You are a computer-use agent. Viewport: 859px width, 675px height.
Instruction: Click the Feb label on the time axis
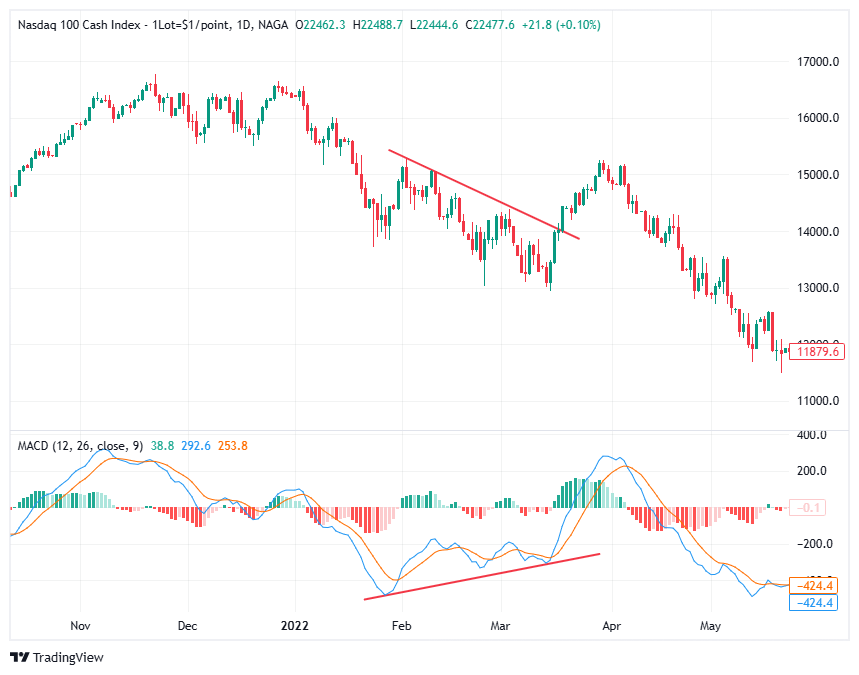(401, 626)
